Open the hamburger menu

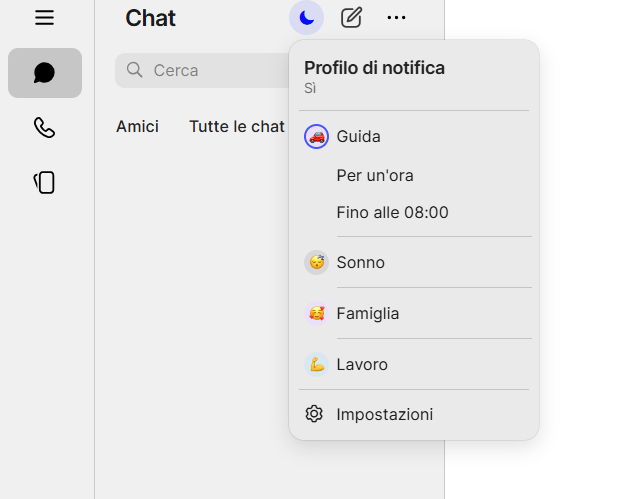click(x=44, y=18)
